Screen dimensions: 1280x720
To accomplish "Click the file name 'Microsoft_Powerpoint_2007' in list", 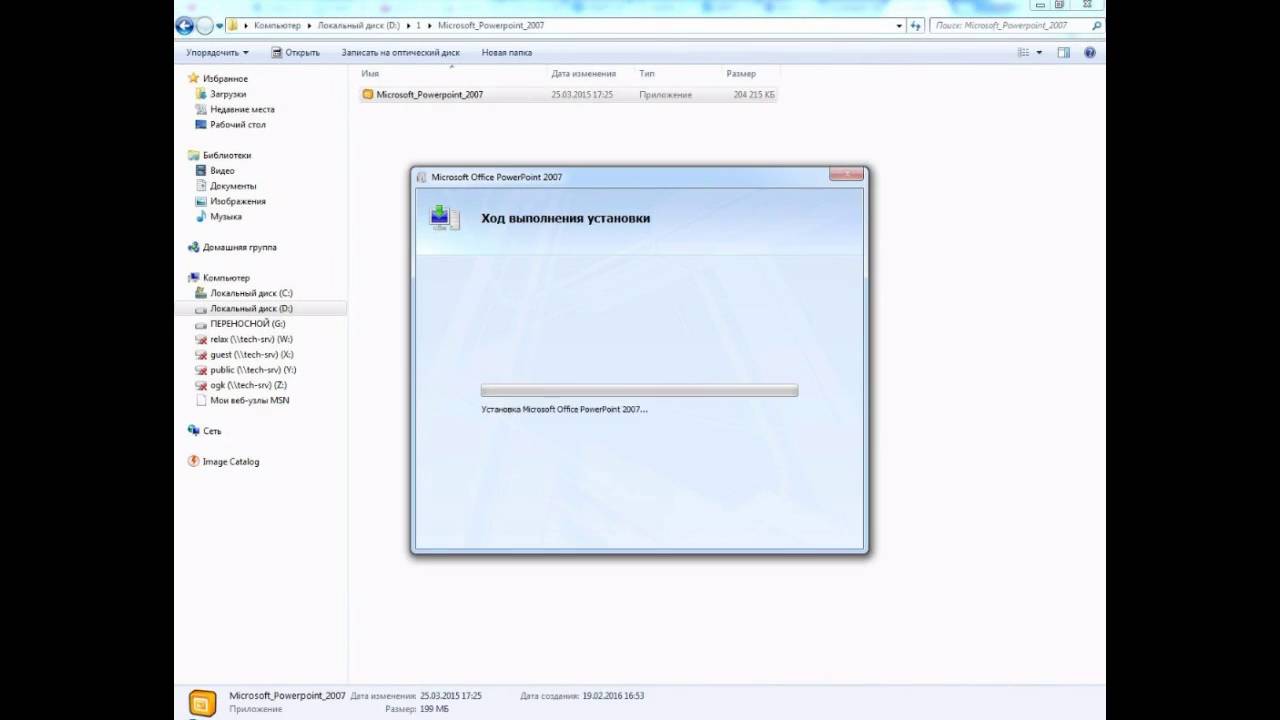I will [430, 94].
